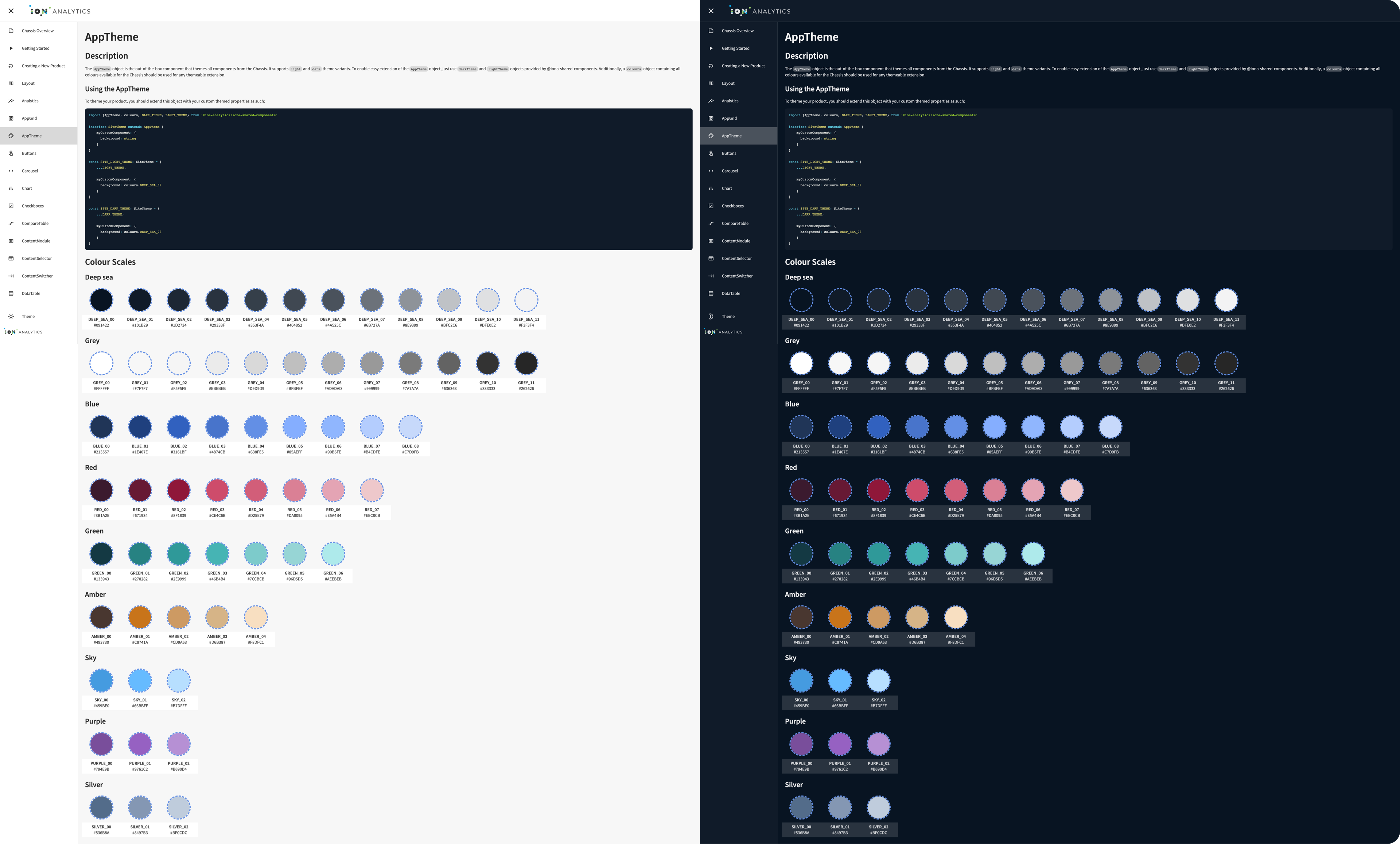The image size is (1400, 844).
Task: Click the DataTable icon in light sidebar
Action: point(11,293)
